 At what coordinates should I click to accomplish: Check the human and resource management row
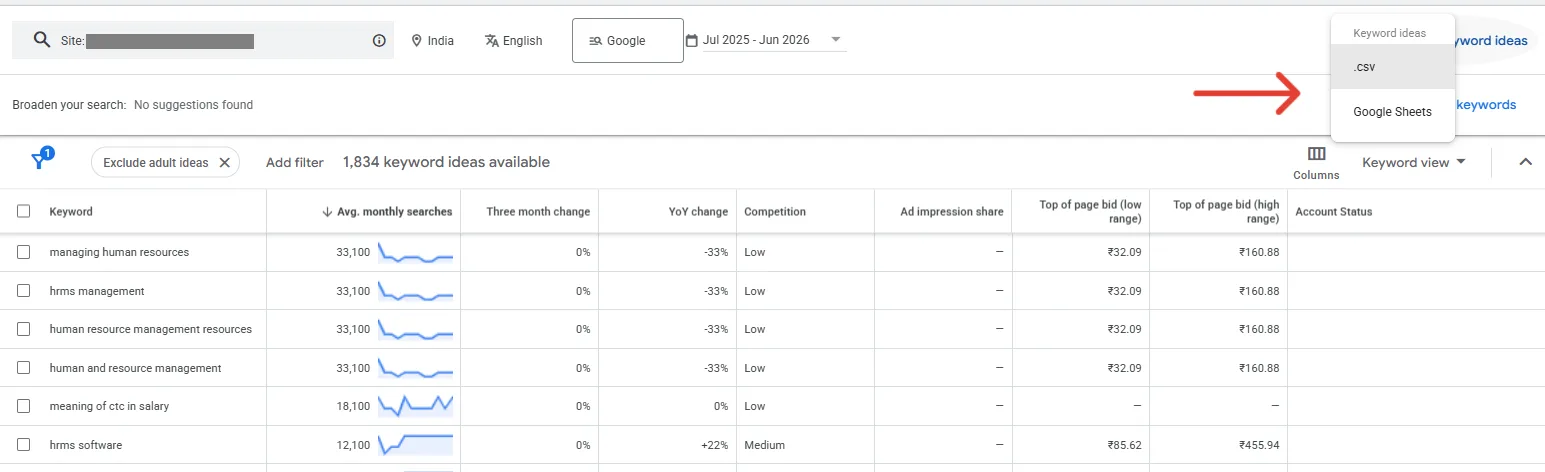click(24, 368)
